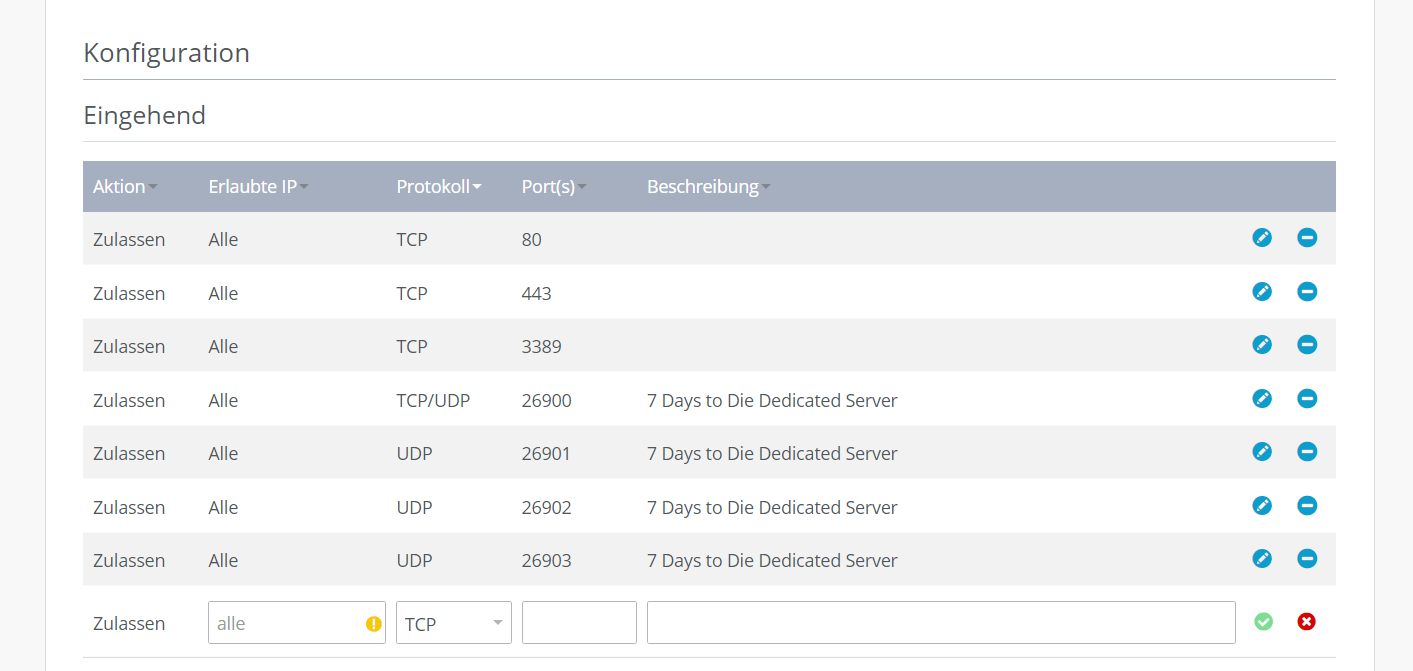This screenshot has width=1413, height=671.
Task: Select port value 26900 cell
Action: click(547, 401)
